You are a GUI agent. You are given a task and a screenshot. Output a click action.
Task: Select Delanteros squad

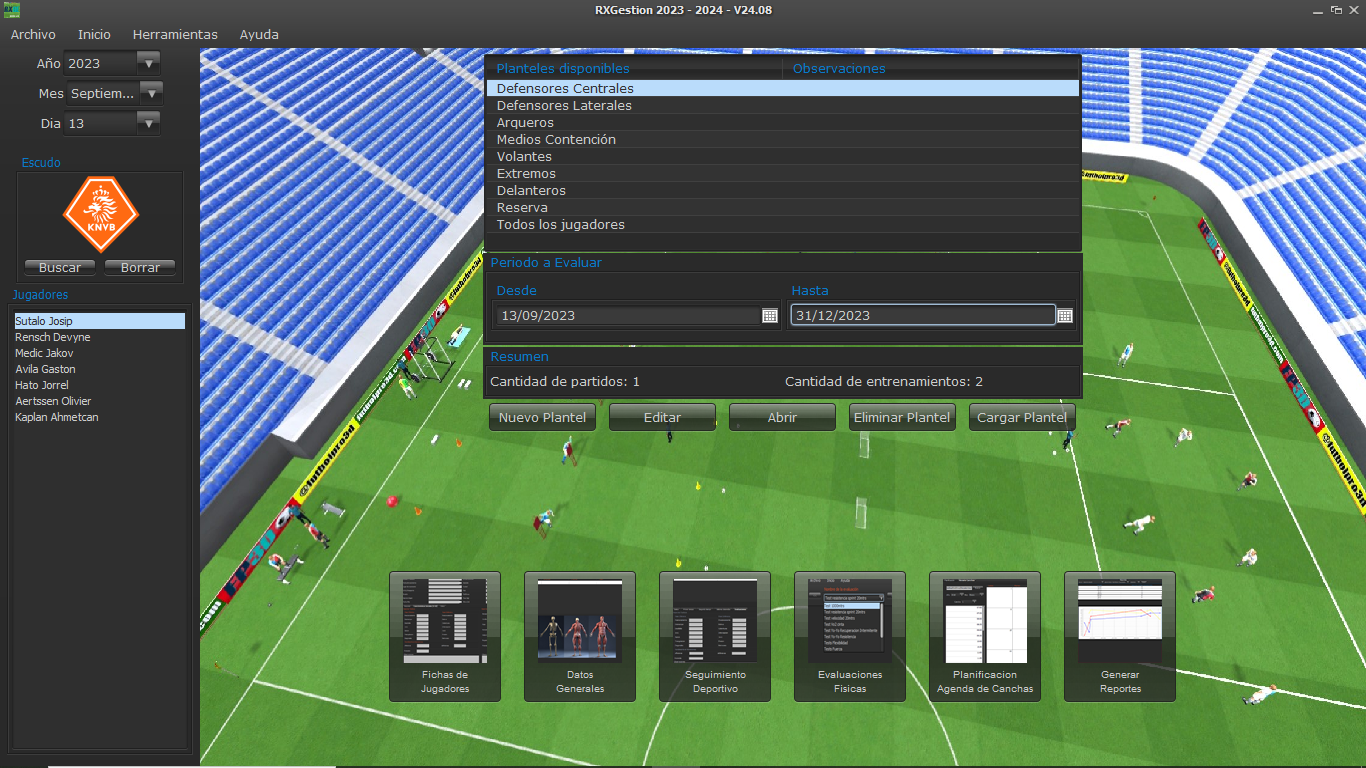(x=783, y=191)
